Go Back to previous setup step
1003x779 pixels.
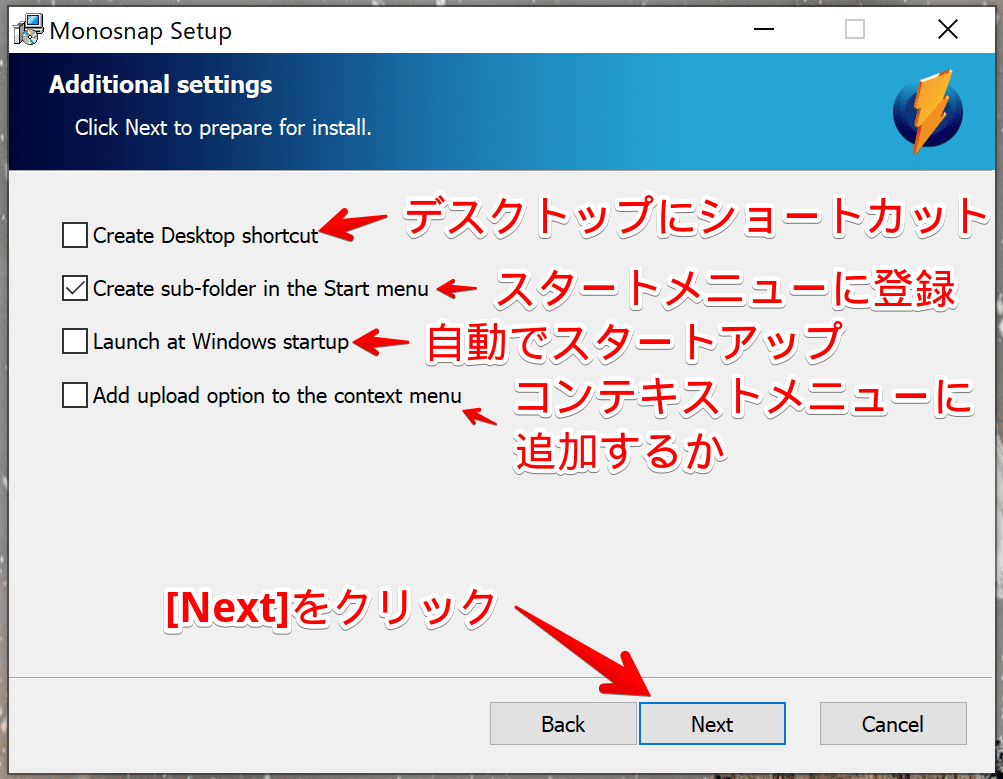pos(563,723)
